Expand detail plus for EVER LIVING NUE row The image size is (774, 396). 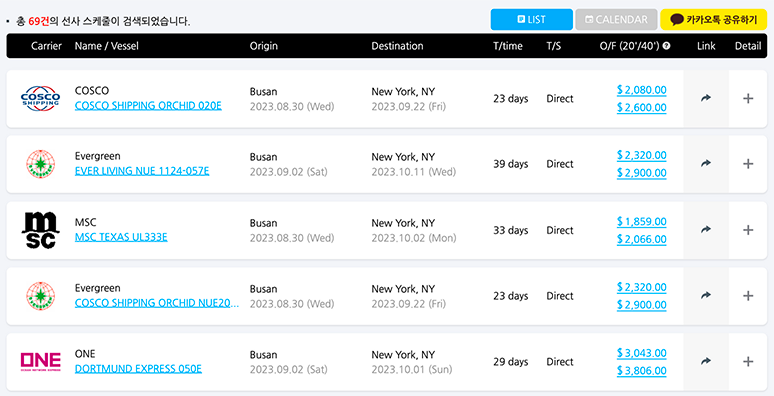tap(748, 163)
